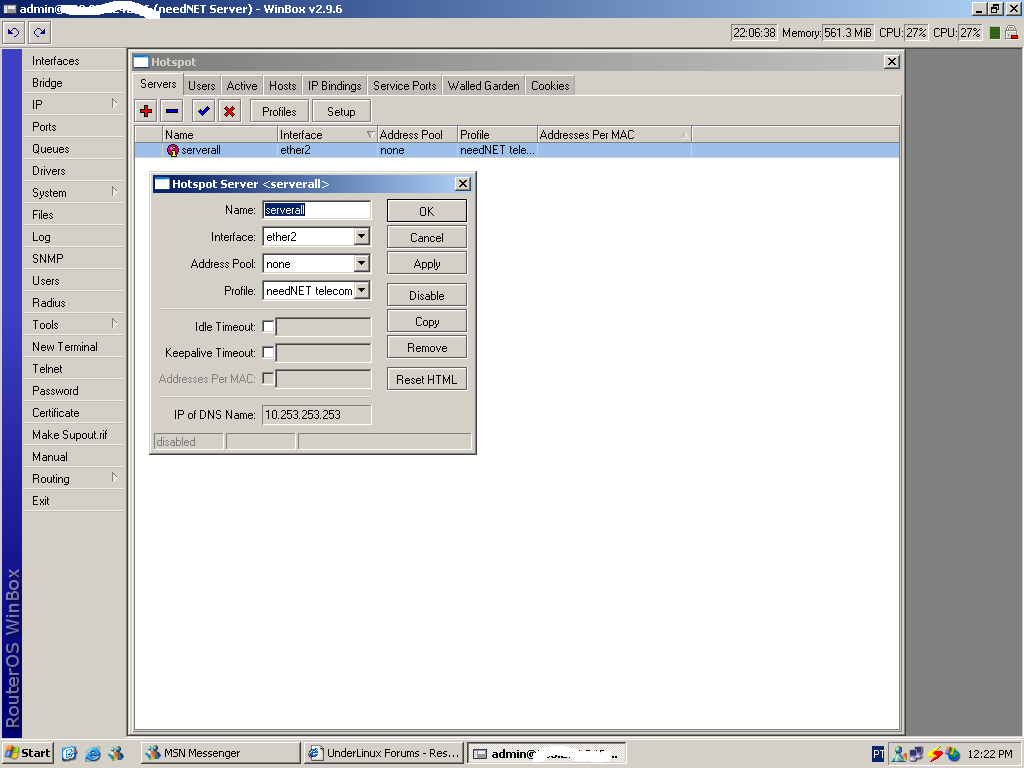
Task: Click the redo arrow in WinBox toolbar
Action: point(39,33)
